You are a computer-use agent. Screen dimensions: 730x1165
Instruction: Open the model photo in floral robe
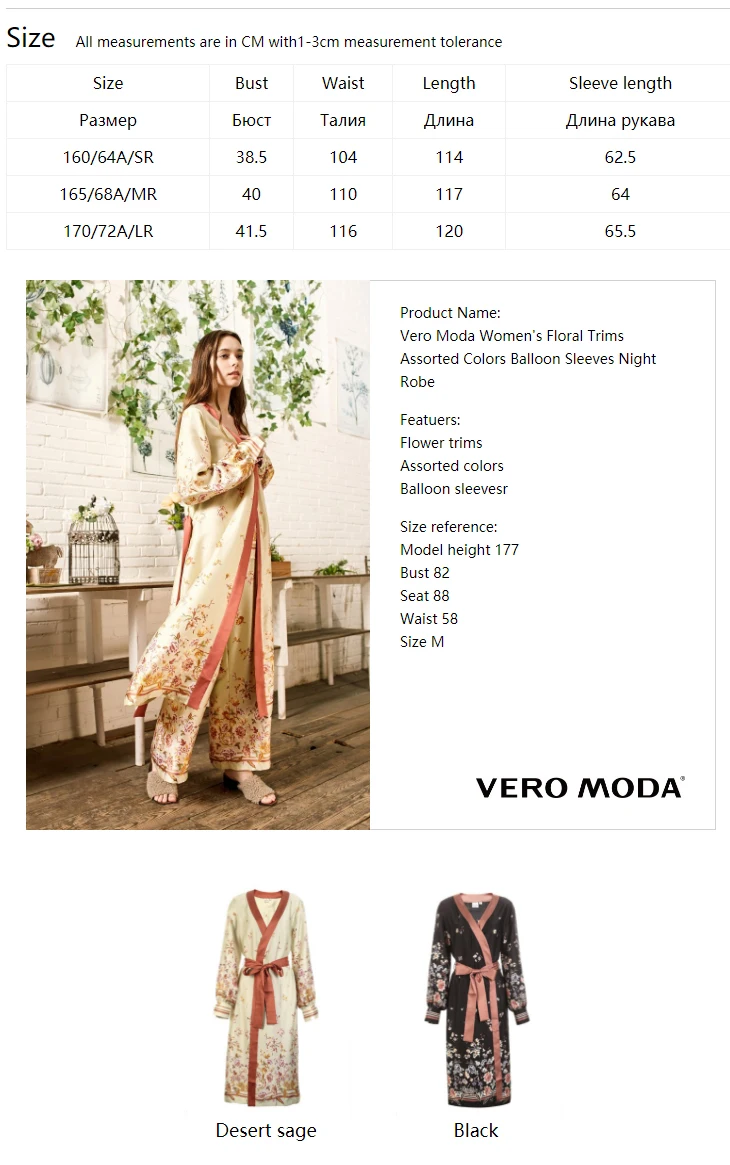click(198, 554)
